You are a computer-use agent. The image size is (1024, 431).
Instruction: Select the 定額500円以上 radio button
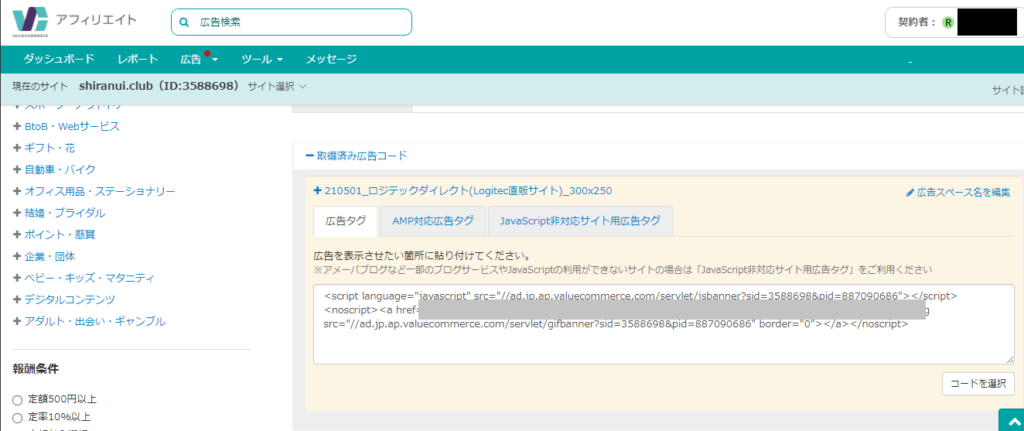click(17, 400)
